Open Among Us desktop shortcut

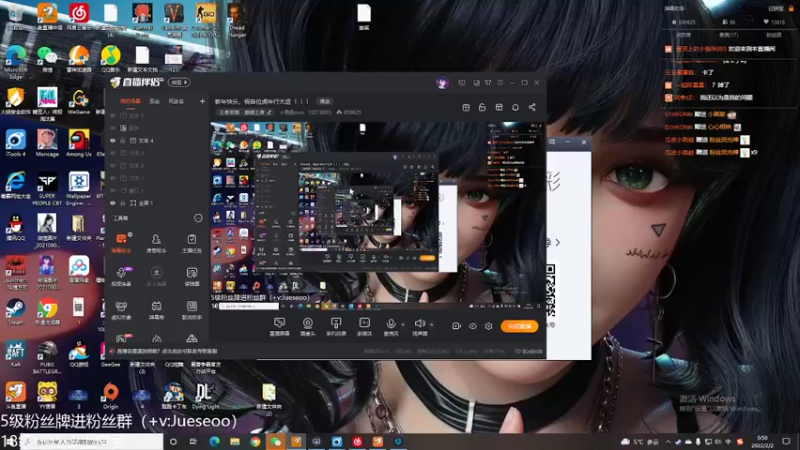pos(79,143)
